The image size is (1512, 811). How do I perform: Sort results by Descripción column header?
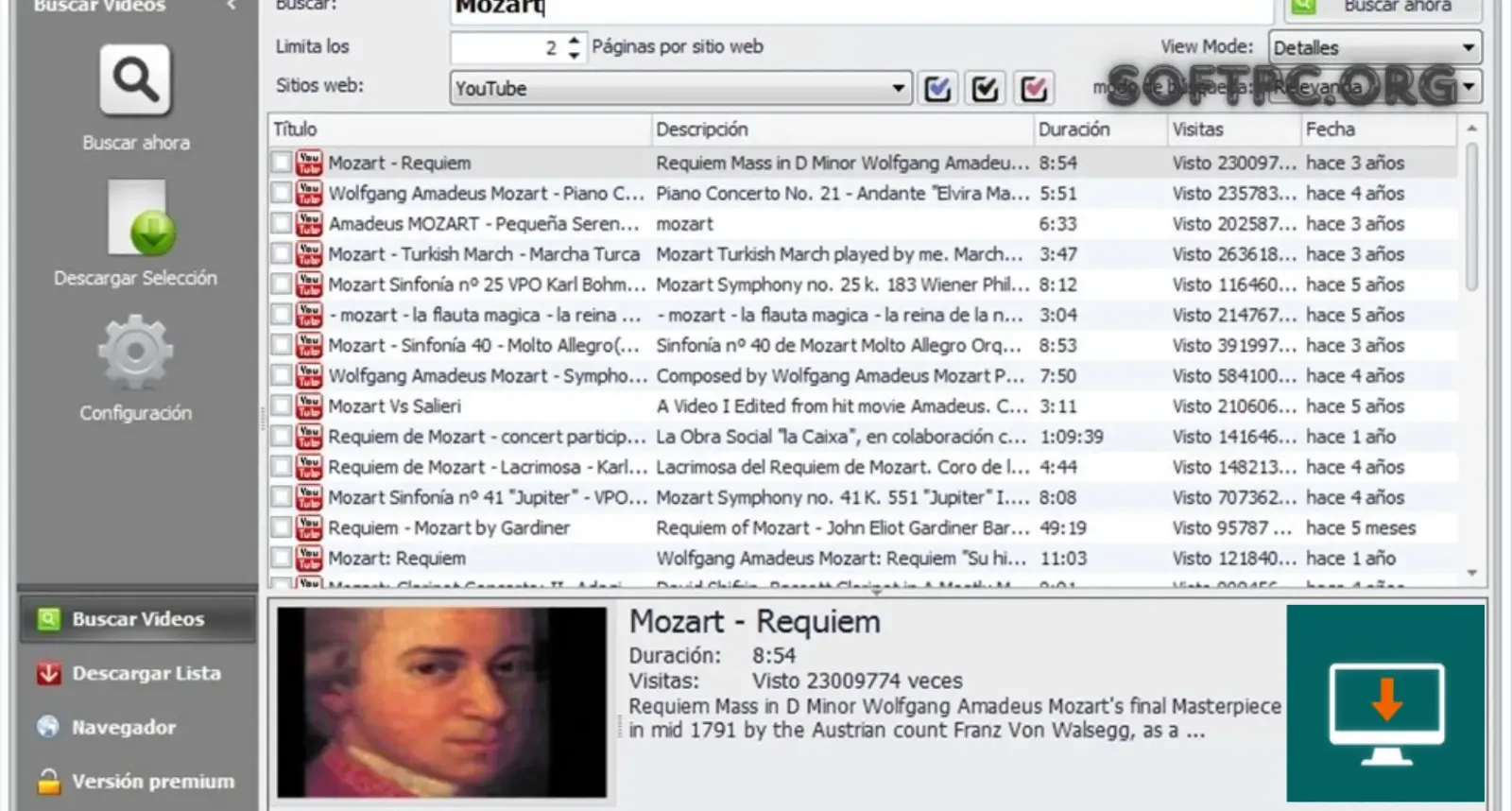[843, 129]
